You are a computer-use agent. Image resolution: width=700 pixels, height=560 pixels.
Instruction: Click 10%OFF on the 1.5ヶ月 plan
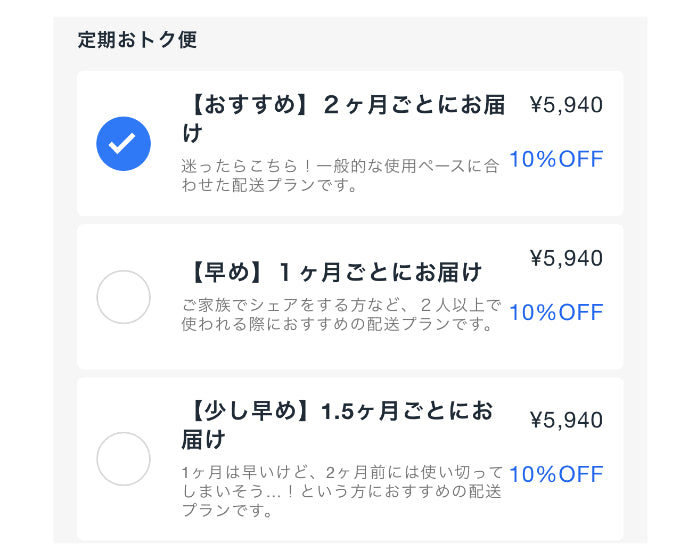(556, 474)
